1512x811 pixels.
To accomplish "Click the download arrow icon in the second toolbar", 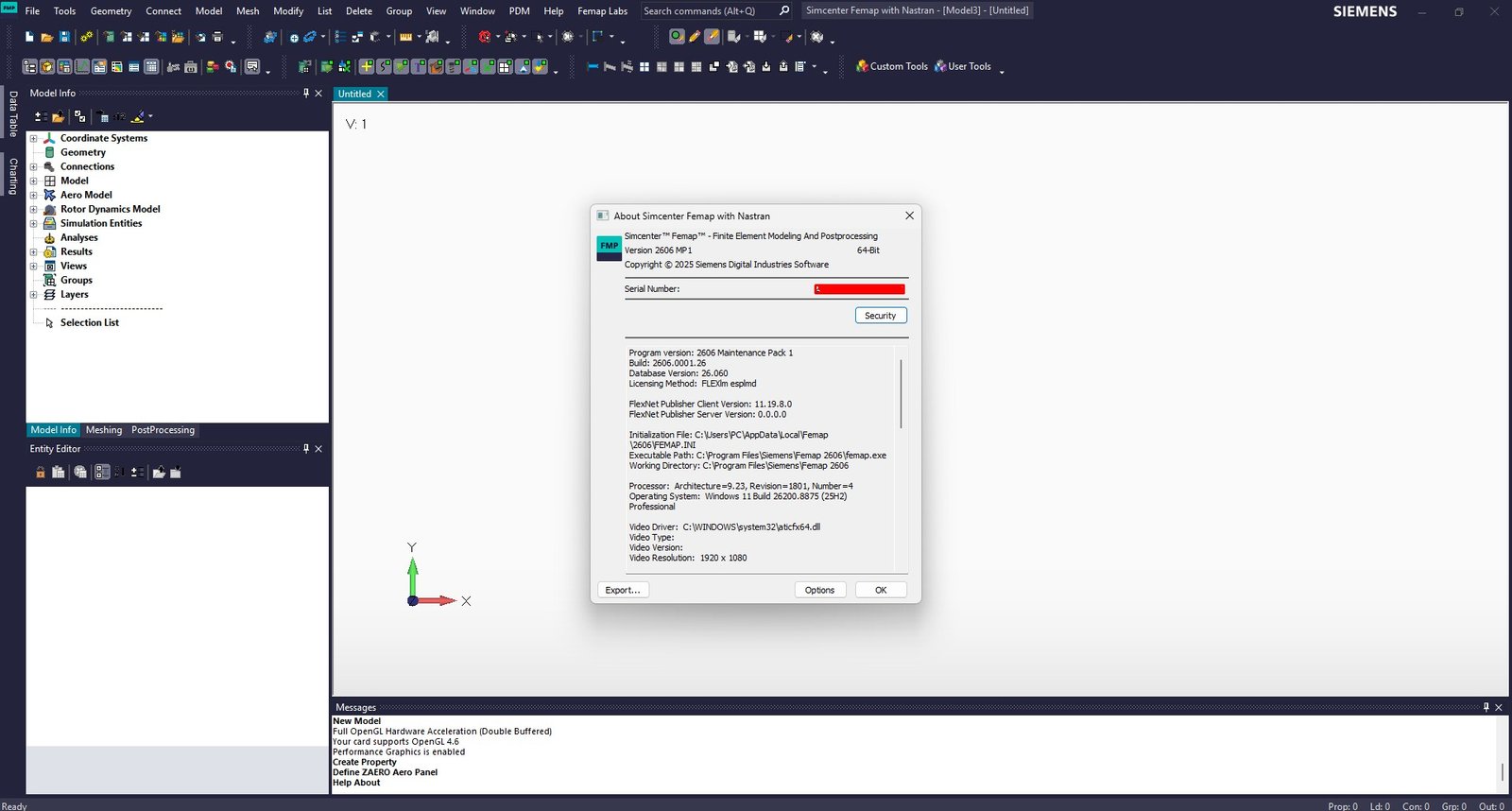I will pyautogui.click(x=766, y=66).
